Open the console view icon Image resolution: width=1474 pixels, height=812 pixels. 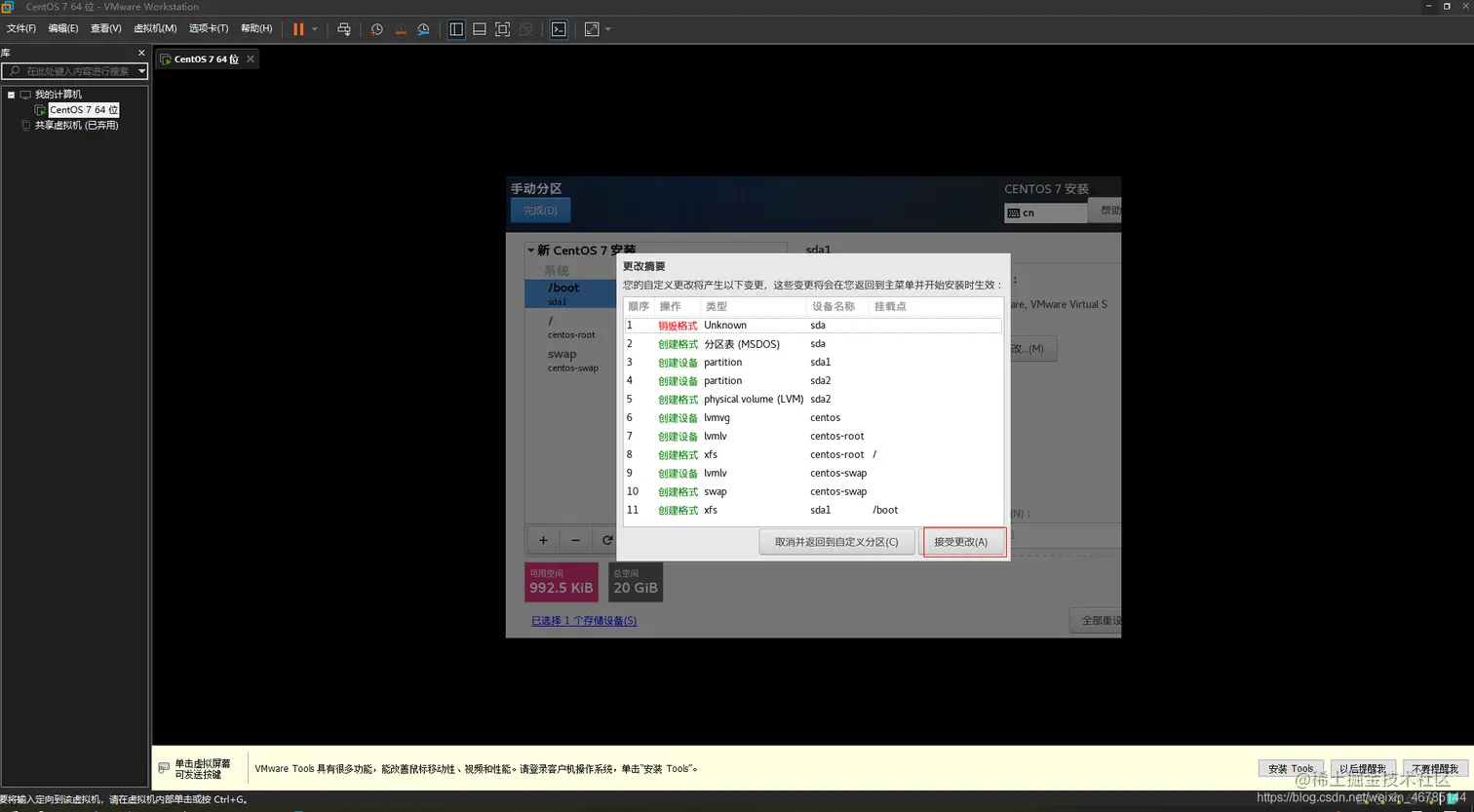tap(559, 29)
